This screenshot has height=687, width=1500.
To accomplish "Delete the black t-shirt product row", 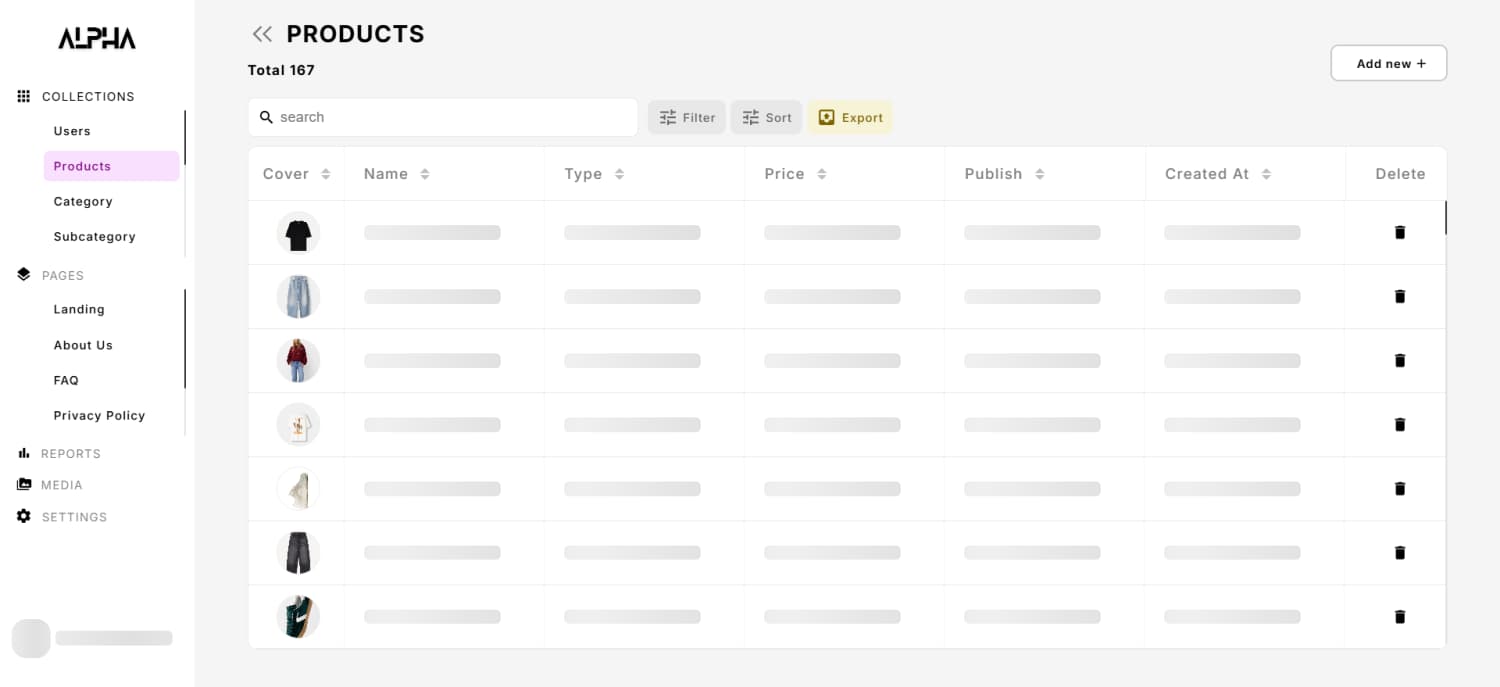I will pyautogui.click(x=1399, y=233).
